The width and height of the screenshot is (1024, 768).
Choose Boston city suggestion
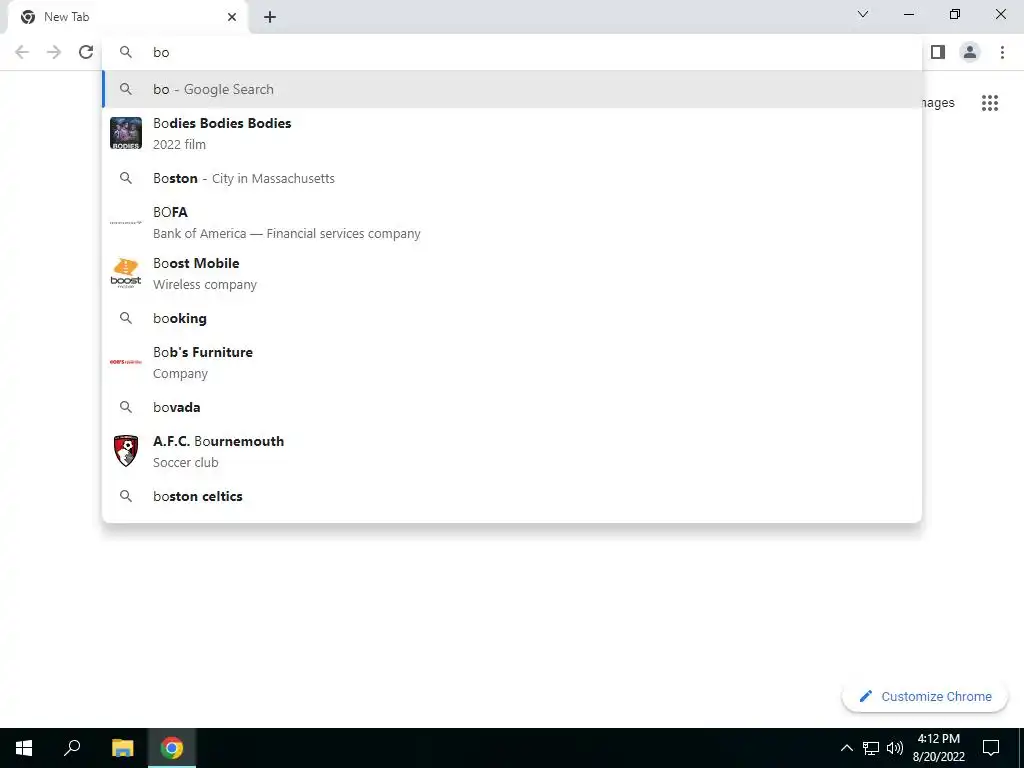pyautogui.click(x=513, y=178)
